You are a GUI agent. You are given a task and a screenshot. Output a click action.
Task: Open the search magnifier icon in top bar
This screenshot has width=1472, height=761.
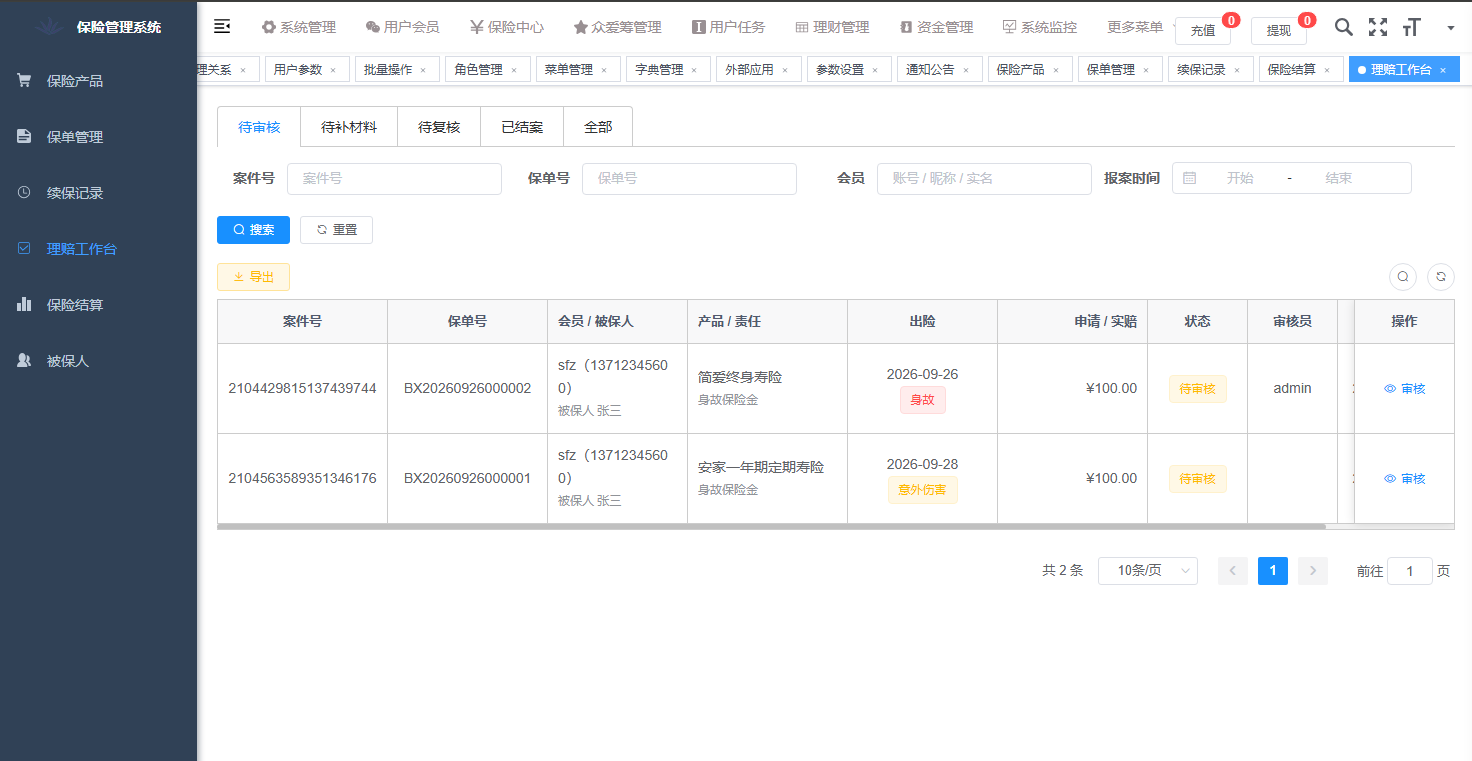(1345, 27)
